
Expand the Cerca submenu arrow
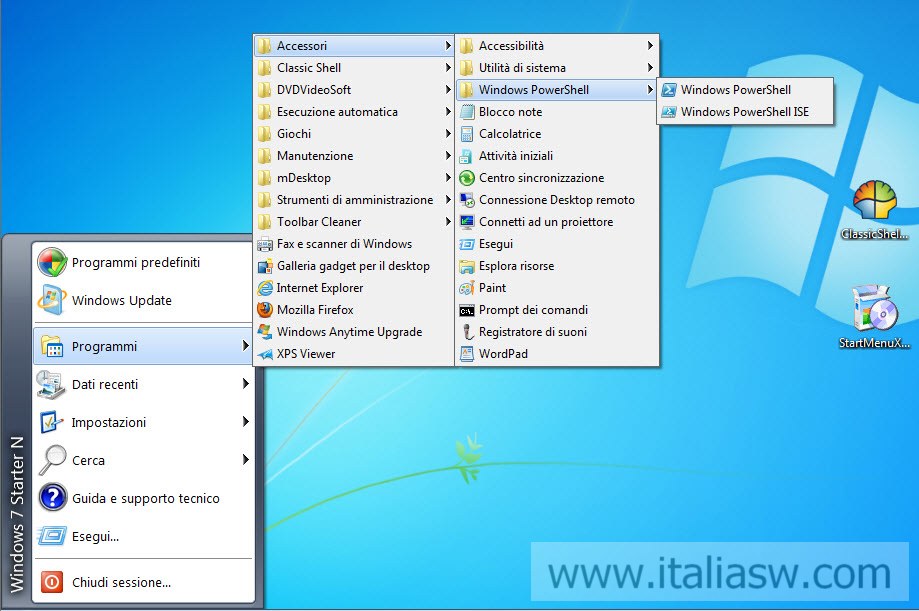click(x=246, y=459)
